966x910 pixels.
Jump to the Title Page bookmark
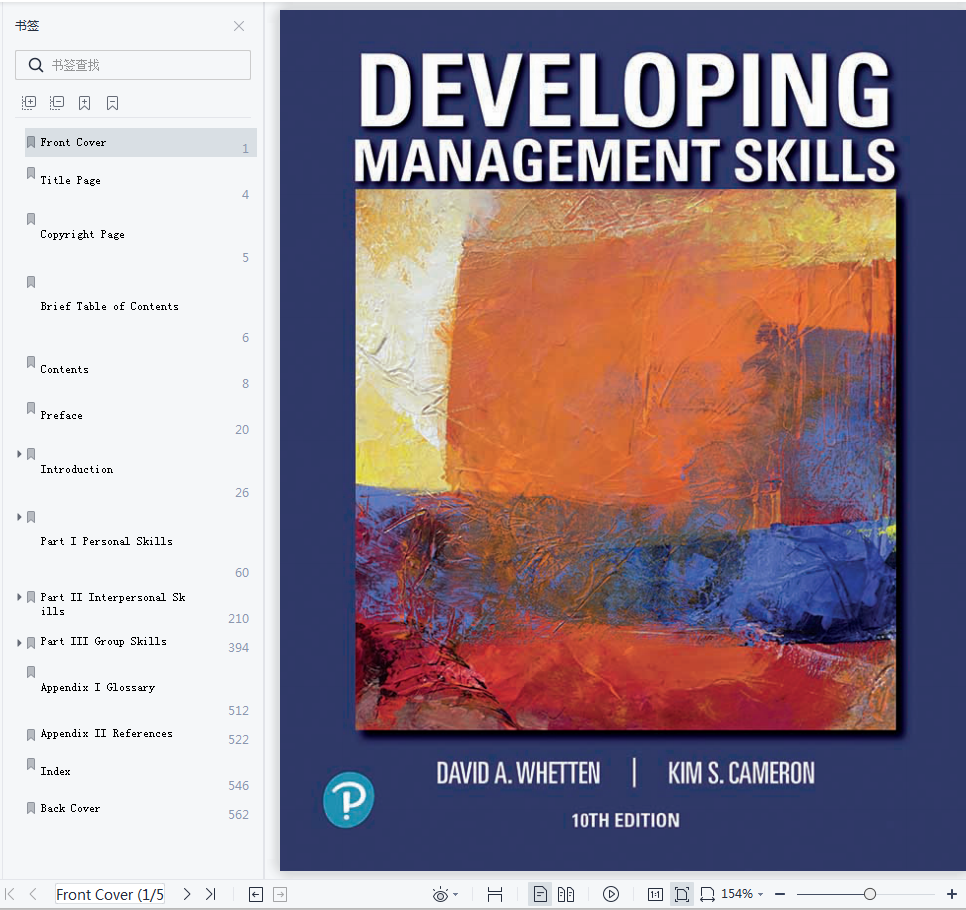70,181
